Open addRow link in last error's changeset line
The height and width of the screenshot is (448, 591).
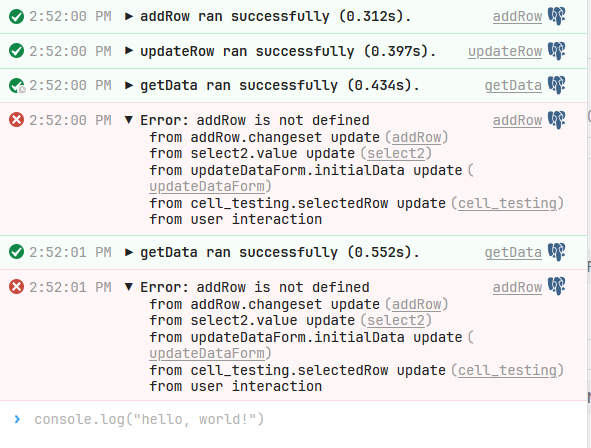point(416,304)
